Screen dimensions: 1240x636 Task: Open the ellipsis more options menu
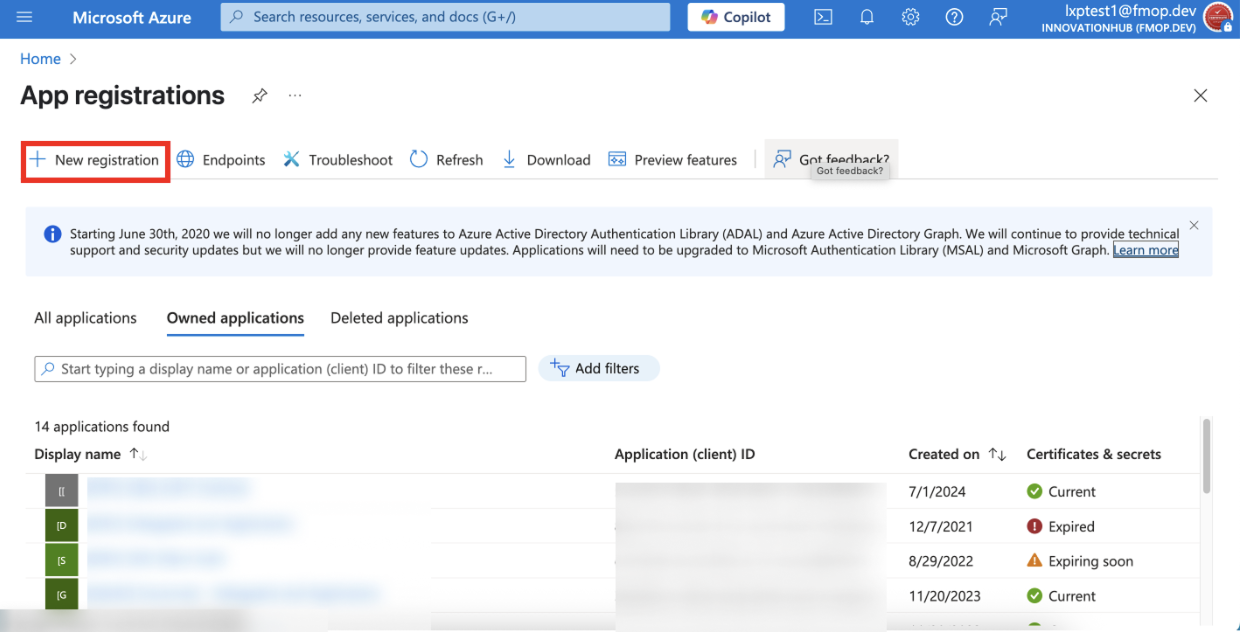(295, 96)
